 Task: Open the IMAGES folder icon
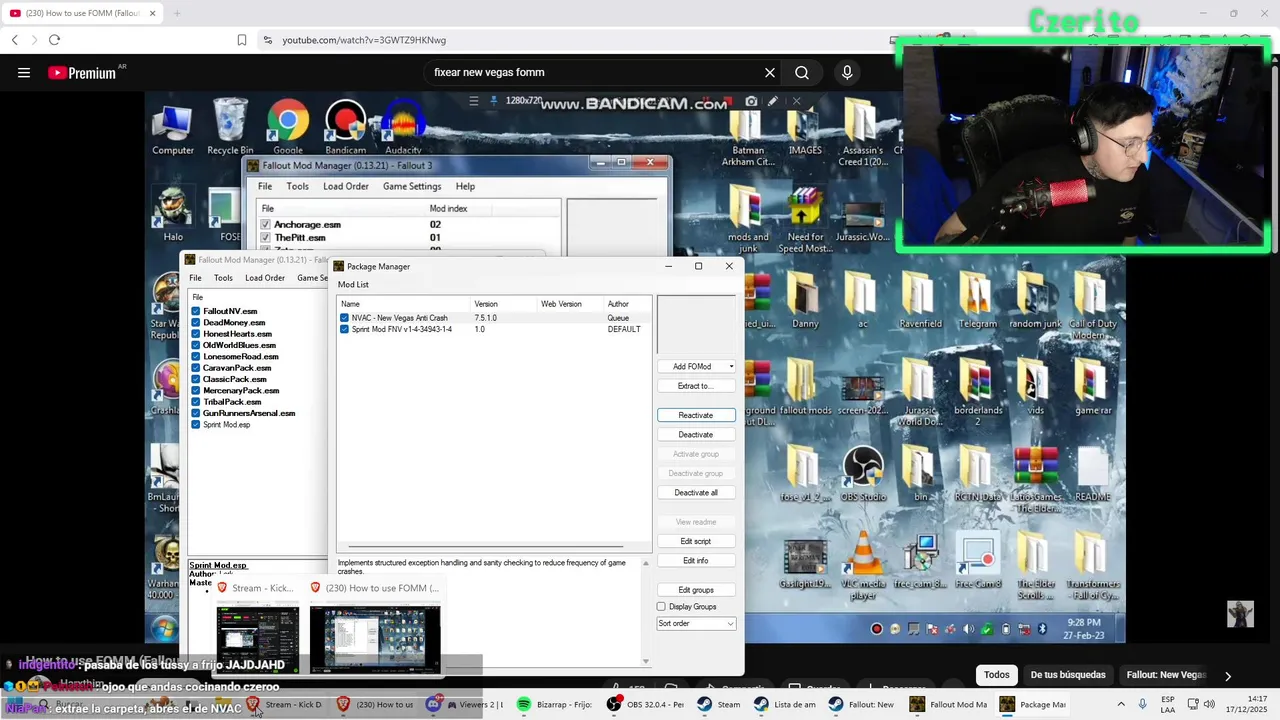click(804, 132)
